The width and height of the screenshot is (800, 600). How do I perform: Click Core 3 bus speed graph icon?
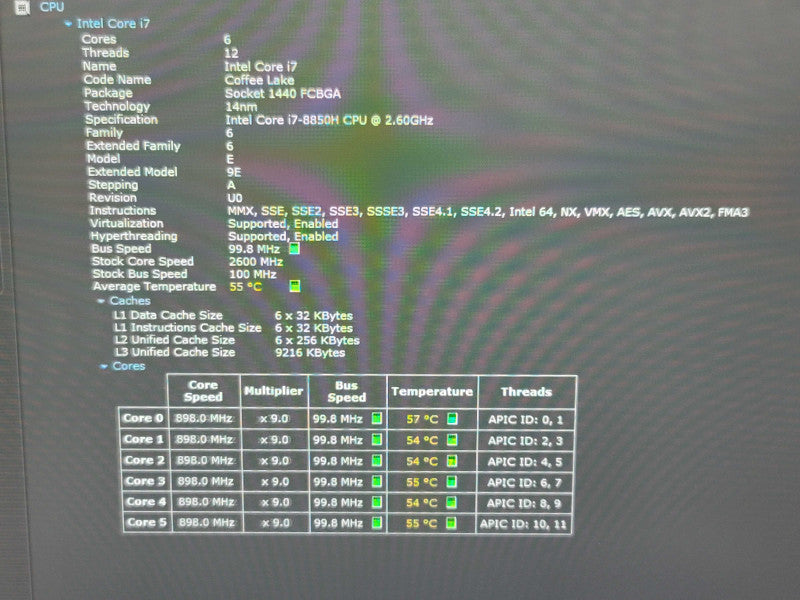pyautogui.click(x=377, y=482)
